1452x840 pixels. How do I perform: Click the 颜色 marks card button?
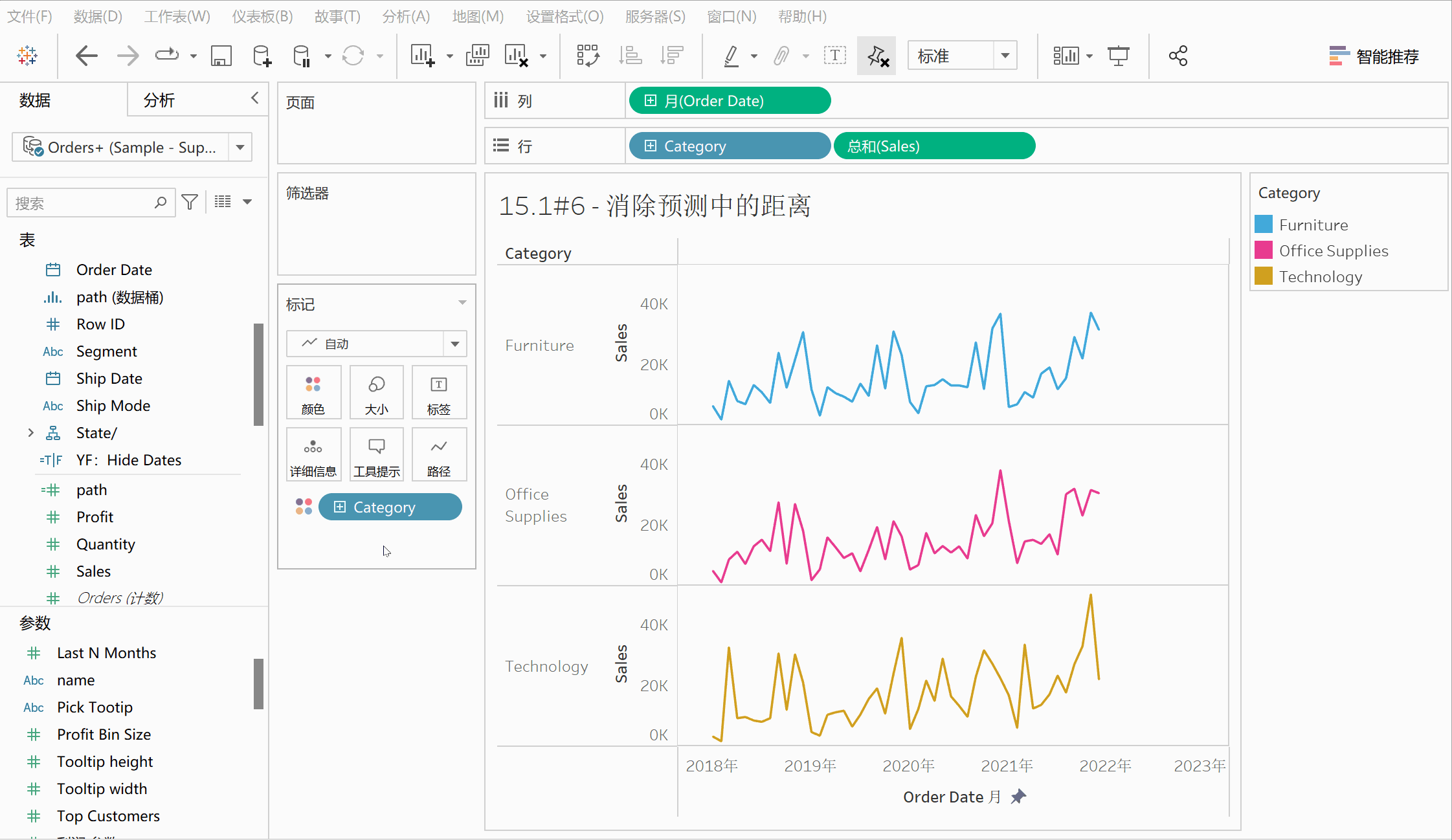point(313,393)
